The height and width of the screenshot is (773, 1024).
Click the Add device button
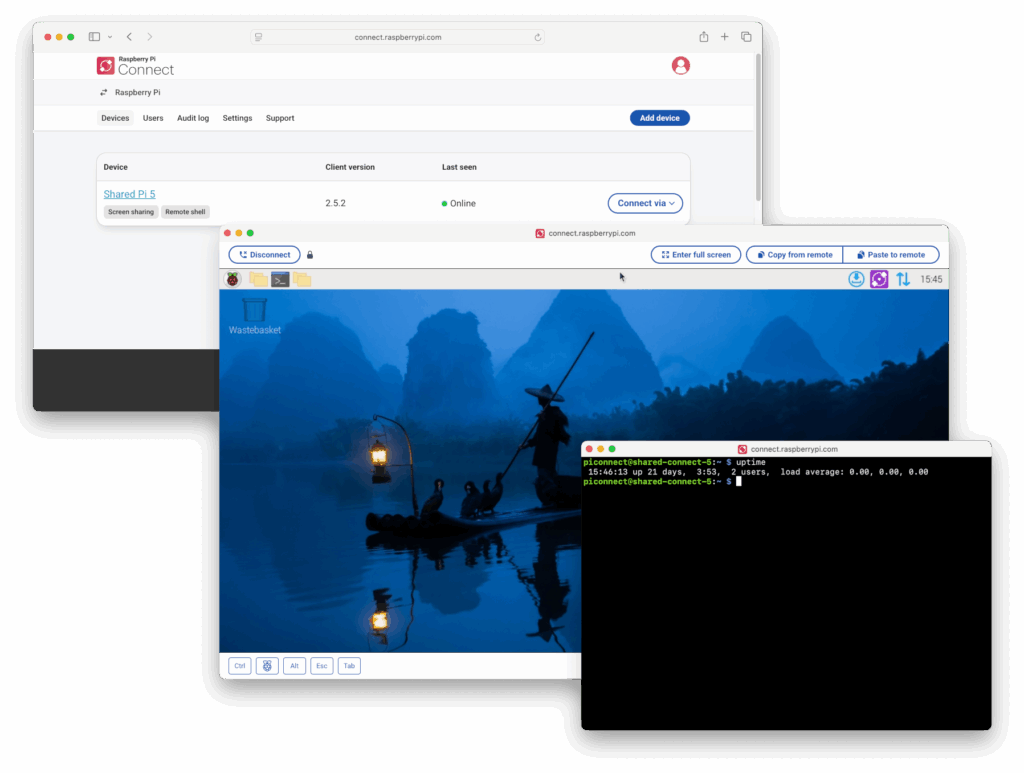click(x=660, y=118)
